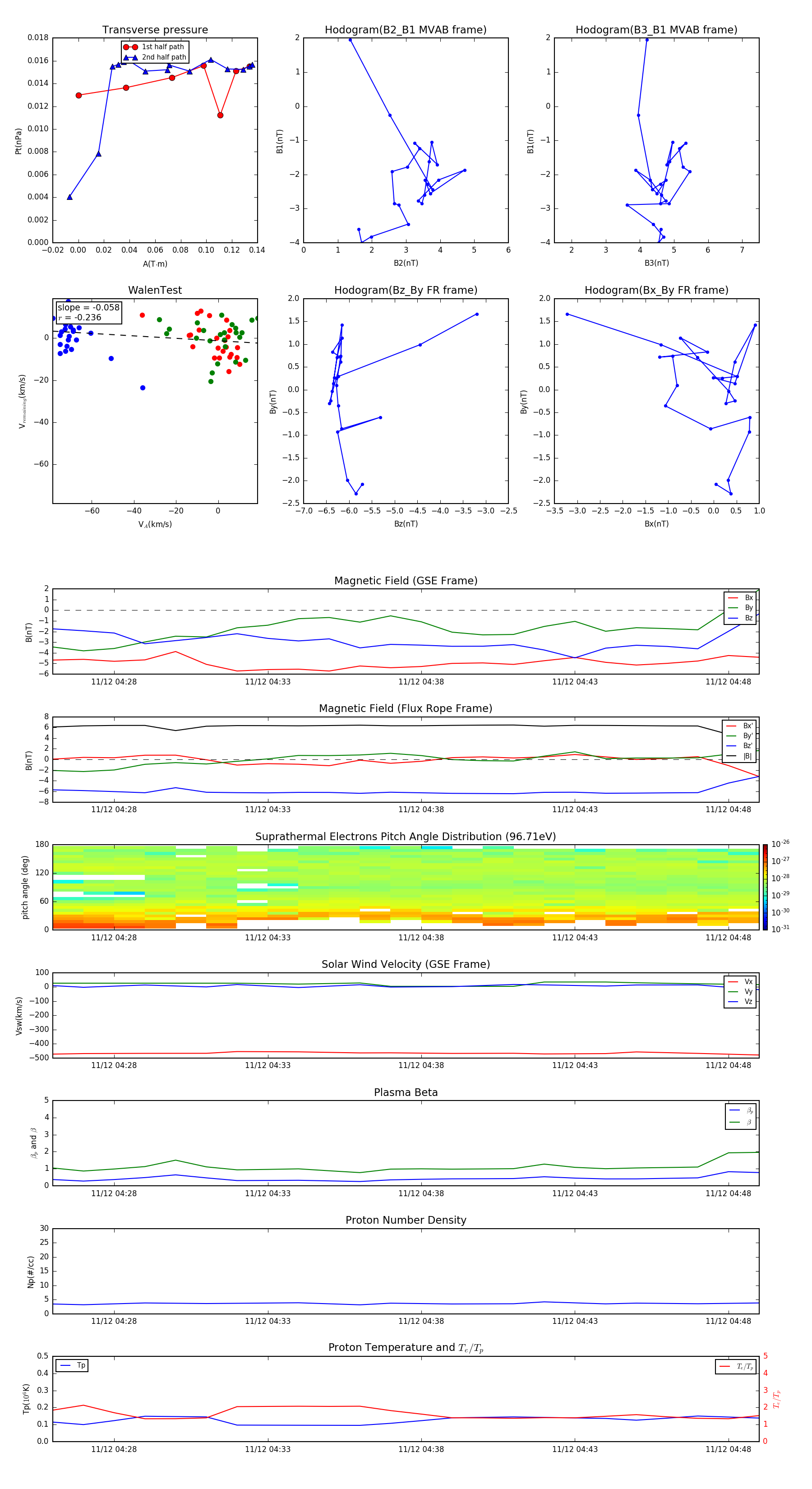The height and width of the screenshot is (1489, 812).
Task: Click the 'Bx(nT)' x-axis label
Action: [x=656, y=524]
